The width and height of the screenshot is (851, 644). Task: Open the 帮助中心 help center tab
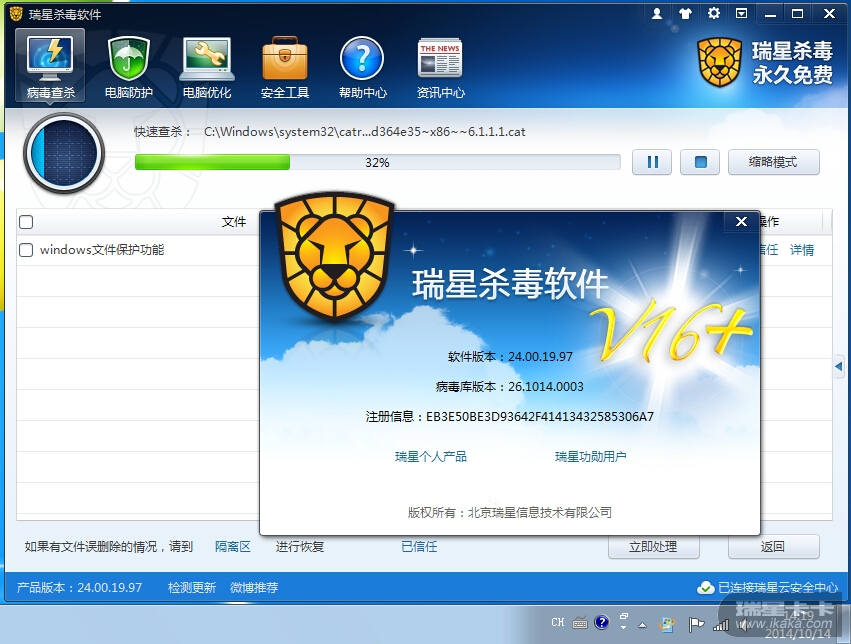coord(363,67)
